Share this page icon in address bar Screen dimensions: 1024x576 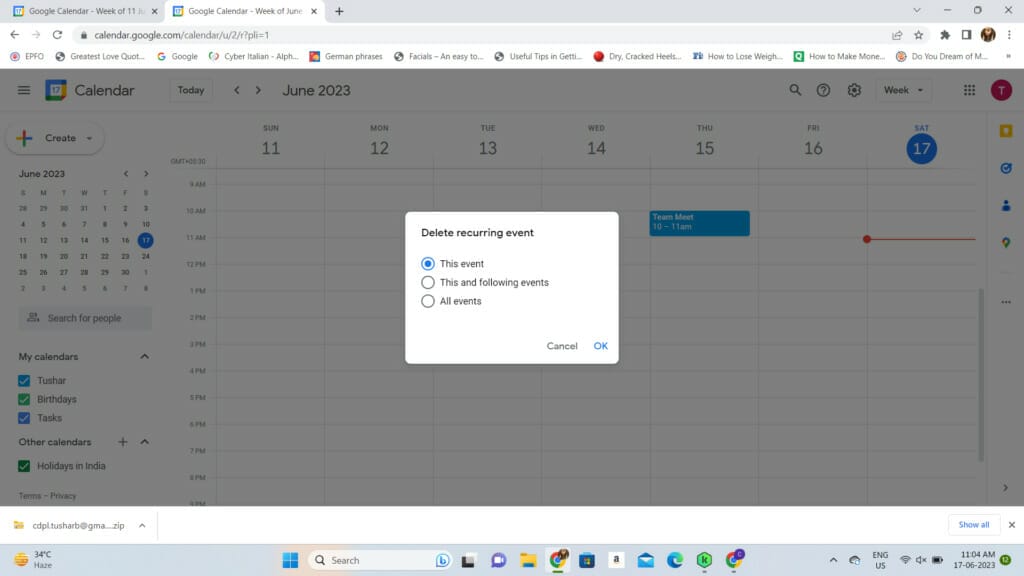tap(897, 35)
